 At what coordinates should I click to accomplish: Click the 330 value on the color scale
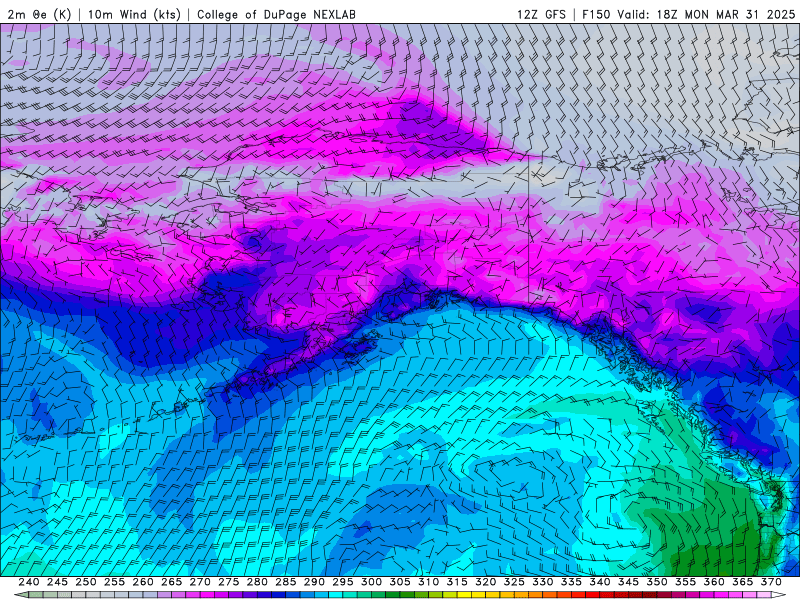tap(543, 582)
